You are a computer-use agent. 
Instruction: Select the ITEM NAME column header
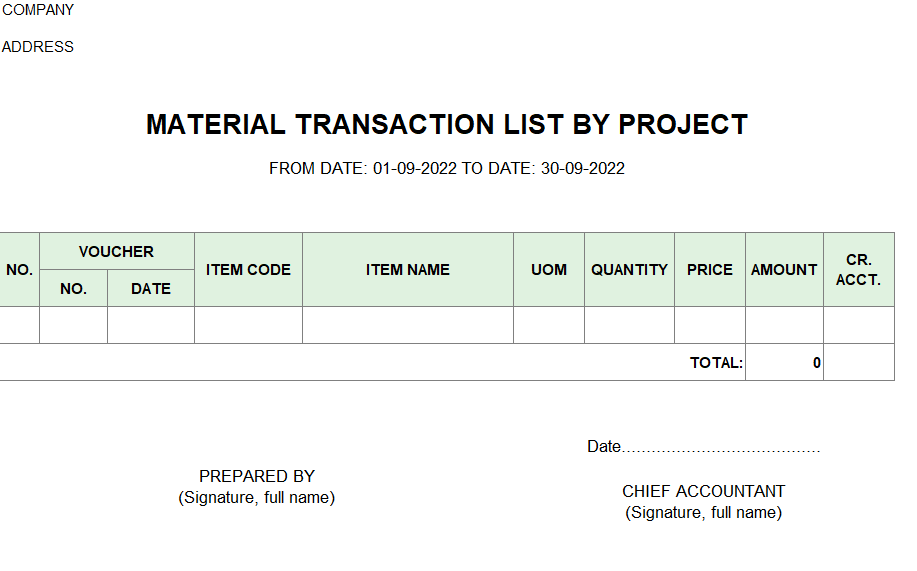coord(408,270)
